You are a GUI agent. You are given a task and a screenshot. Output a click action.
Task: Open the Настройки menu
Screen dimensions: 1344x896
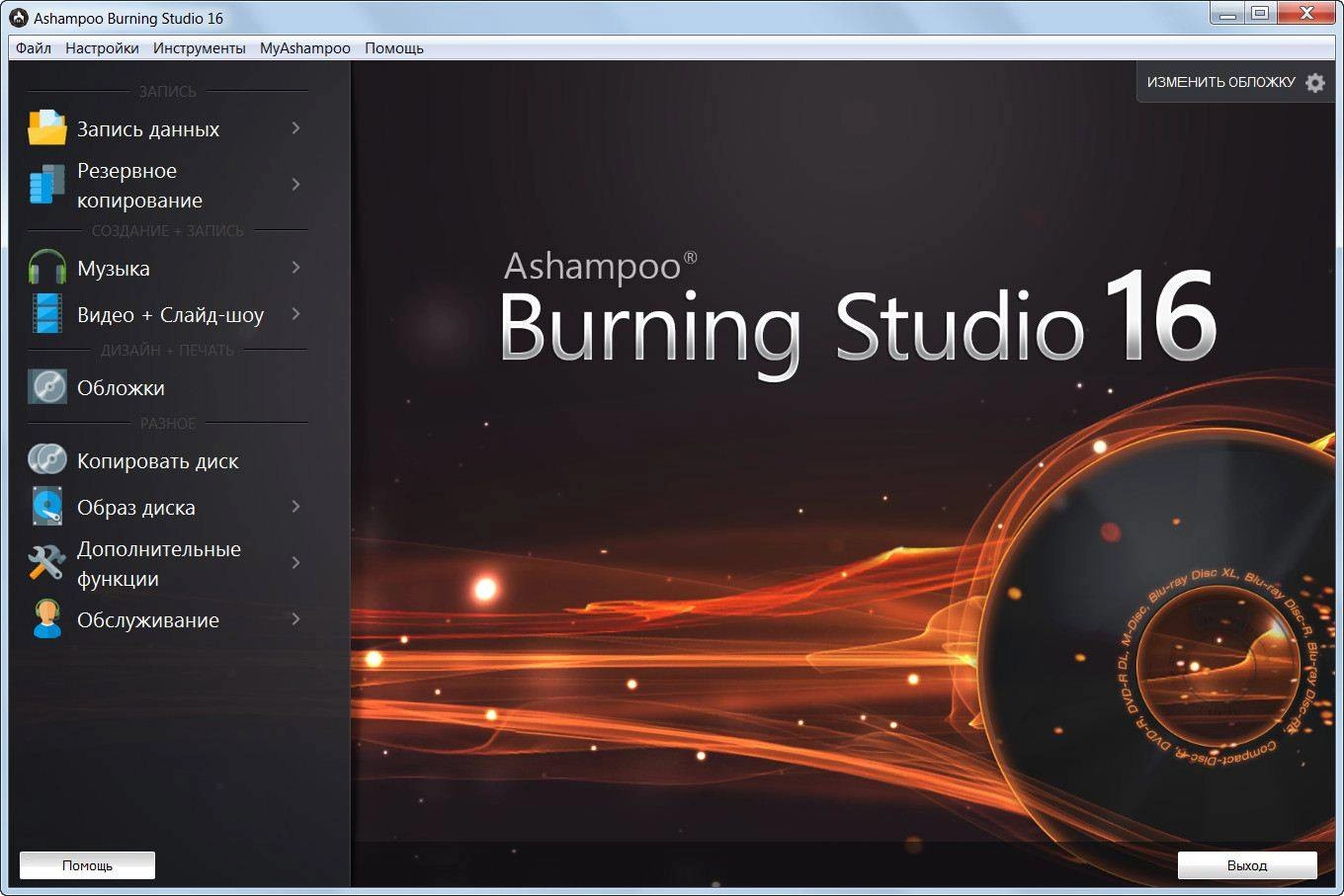(x=102, y=47)
